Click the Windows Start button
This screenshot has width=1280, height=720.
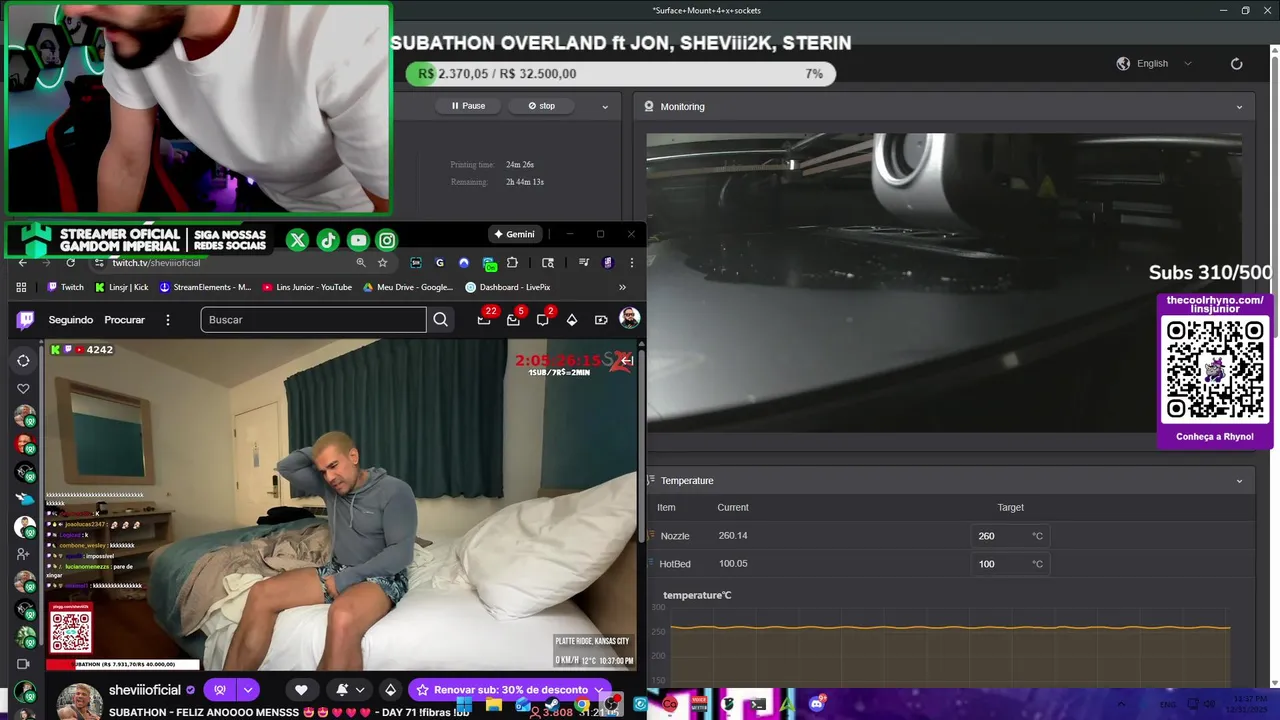464,704
